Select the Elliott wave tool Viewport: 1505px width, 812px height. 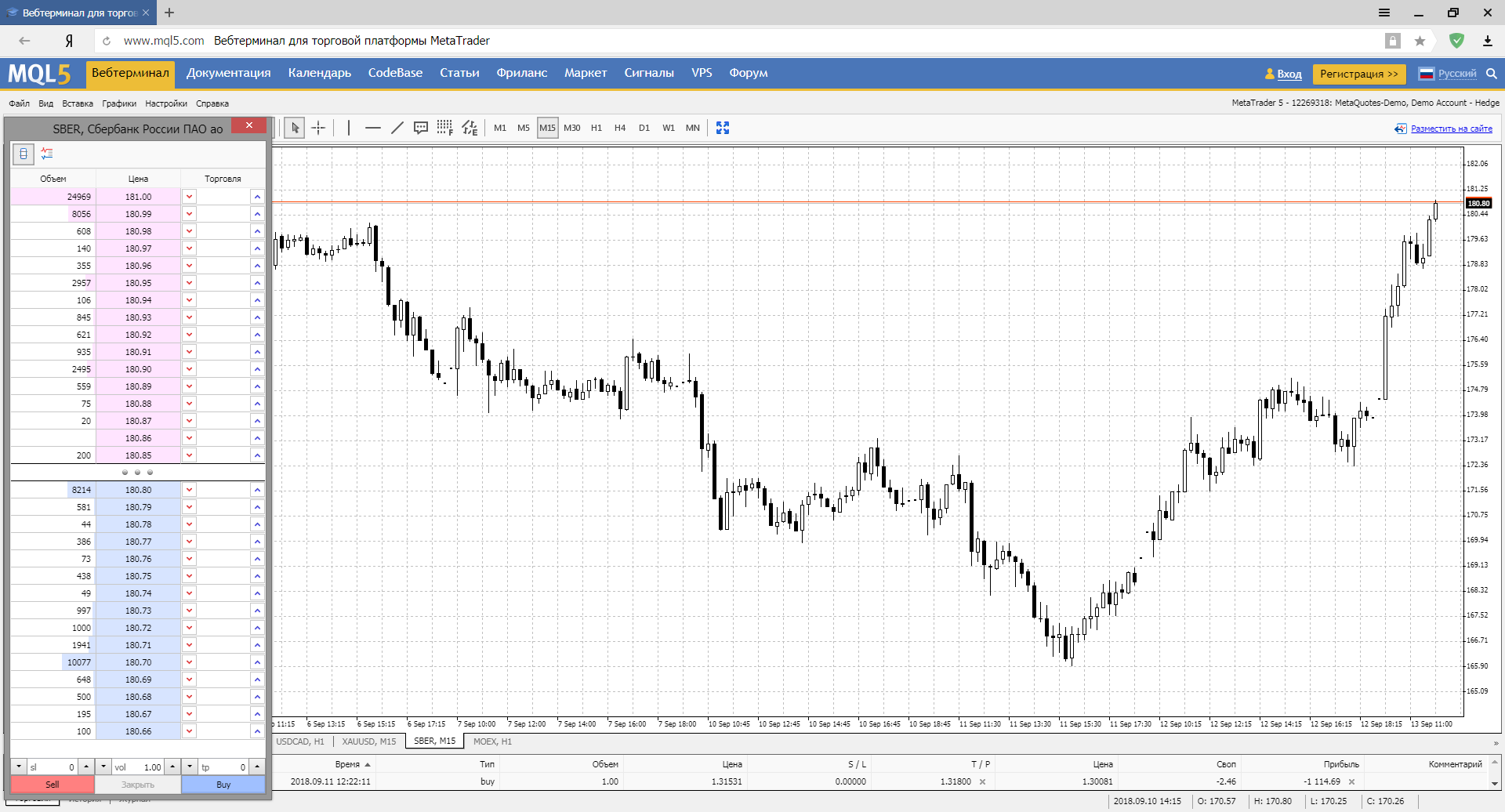(470, 128)
